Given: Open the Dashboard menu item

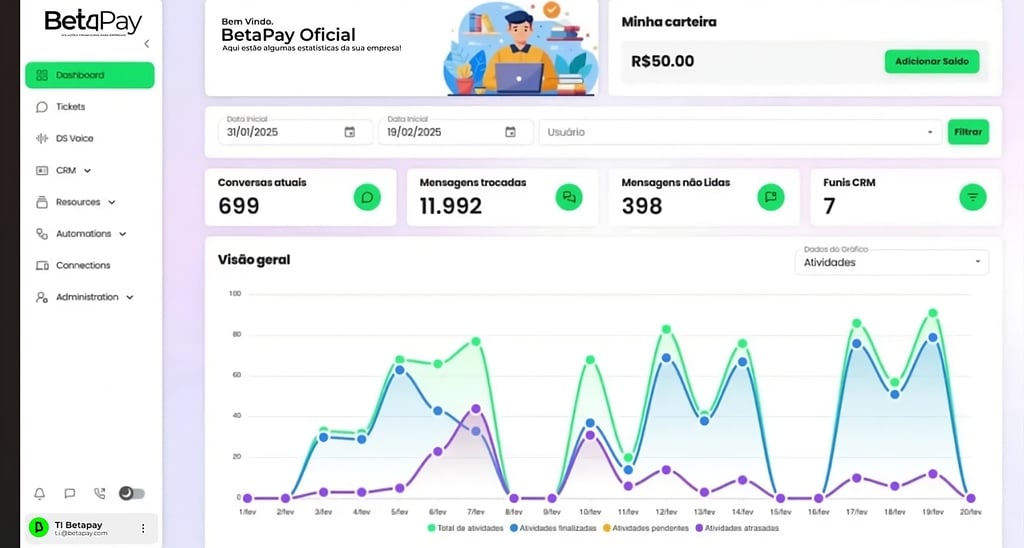Looking at the screenshot, I should point(89,75).
